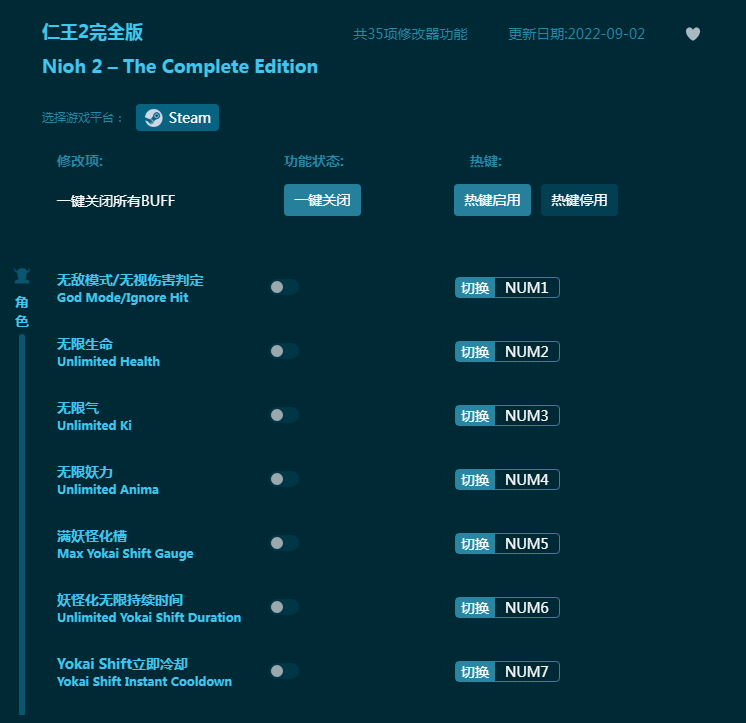Switch on Max Yokai Shift Gauge

285,543
